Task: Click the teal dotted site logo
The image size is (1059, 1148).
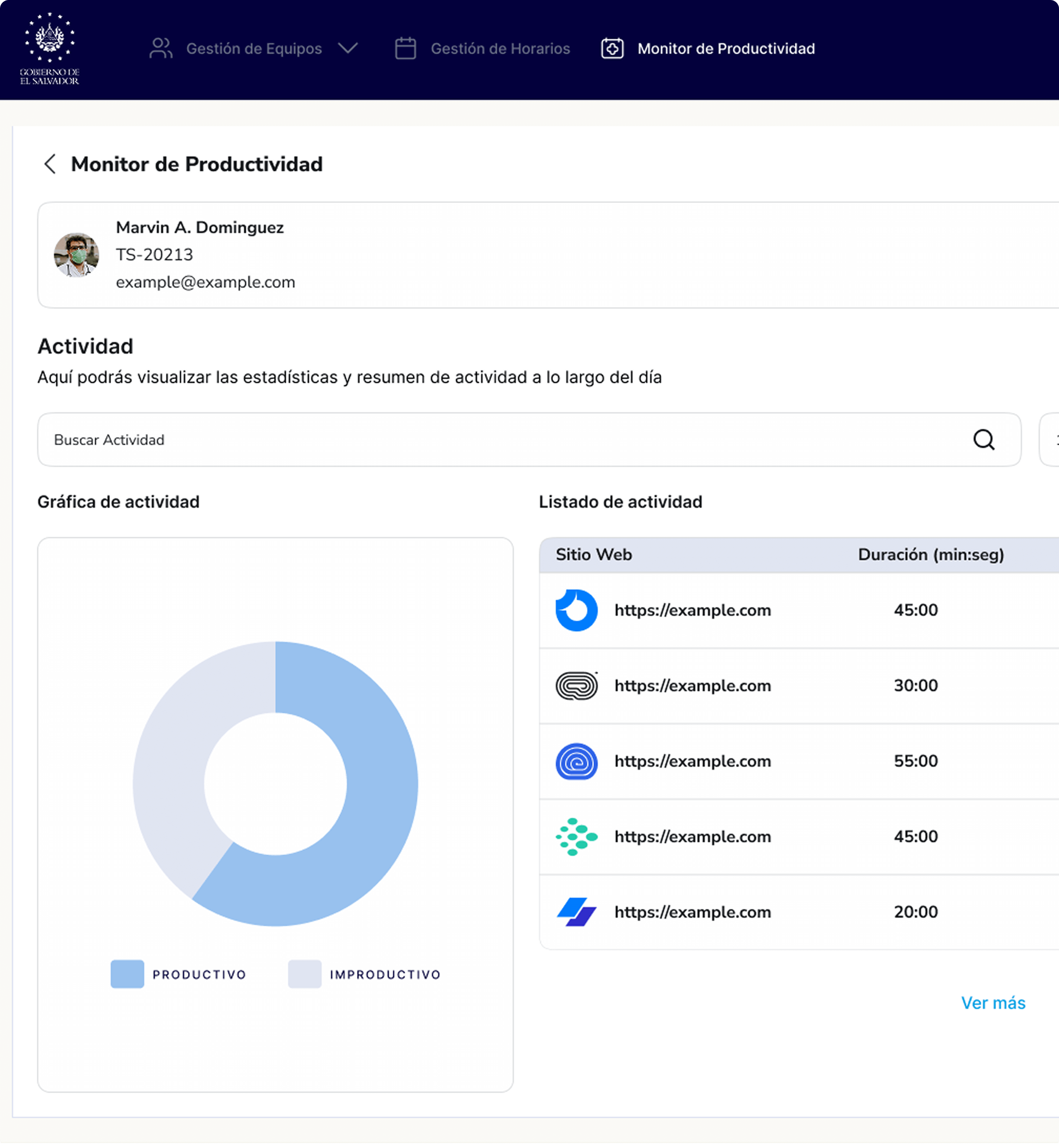Action: (x=576, y=836)
